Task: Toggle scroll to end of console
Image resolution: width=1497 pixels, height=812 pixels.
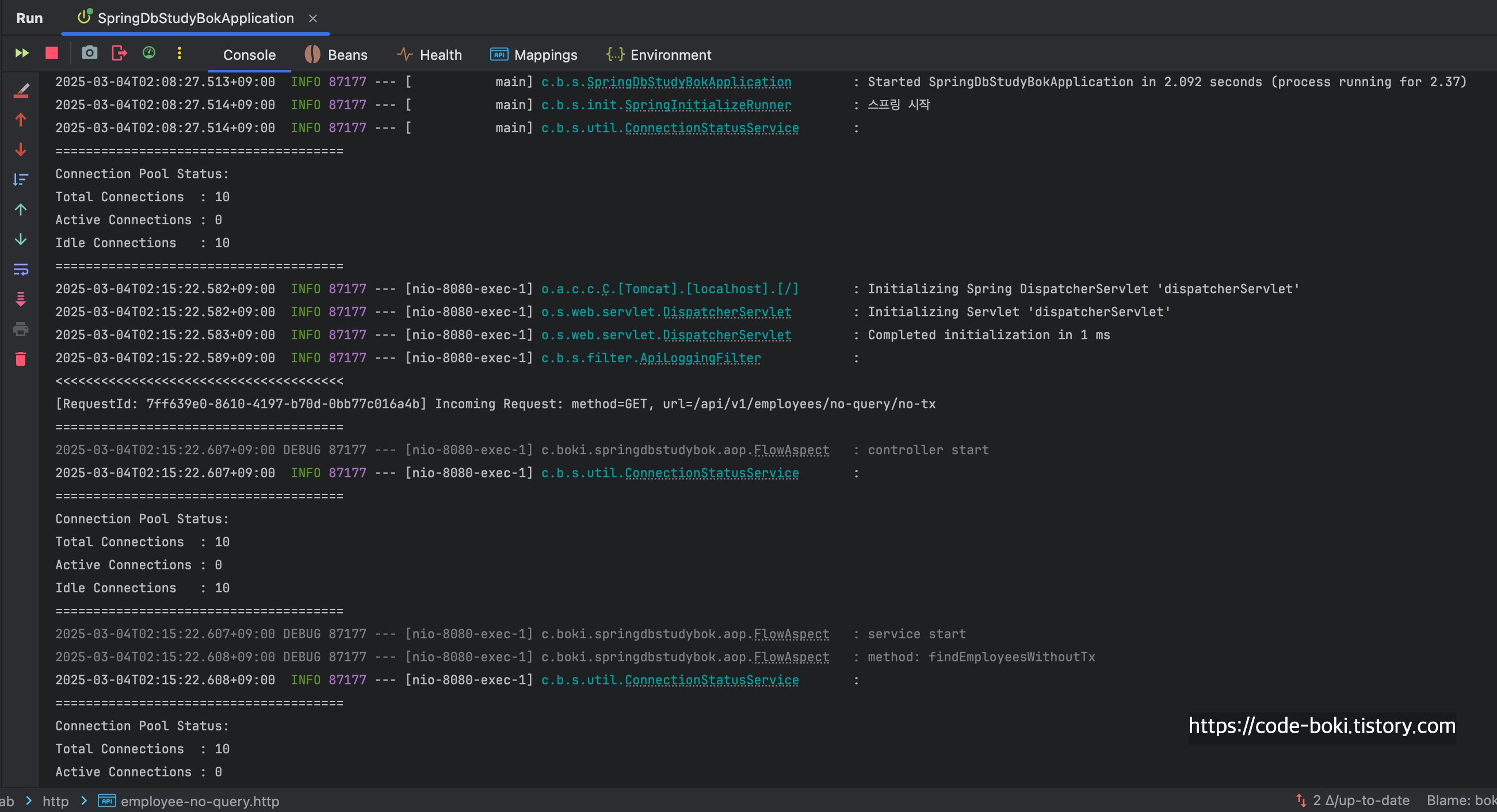Action: pyautogui.click(x=21, y=300)
